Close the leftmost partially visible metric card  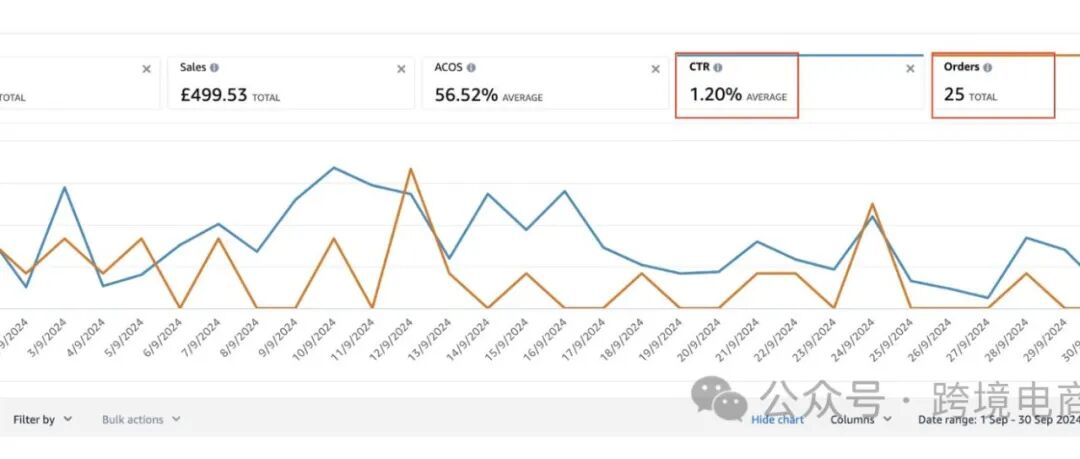point(146,69)
